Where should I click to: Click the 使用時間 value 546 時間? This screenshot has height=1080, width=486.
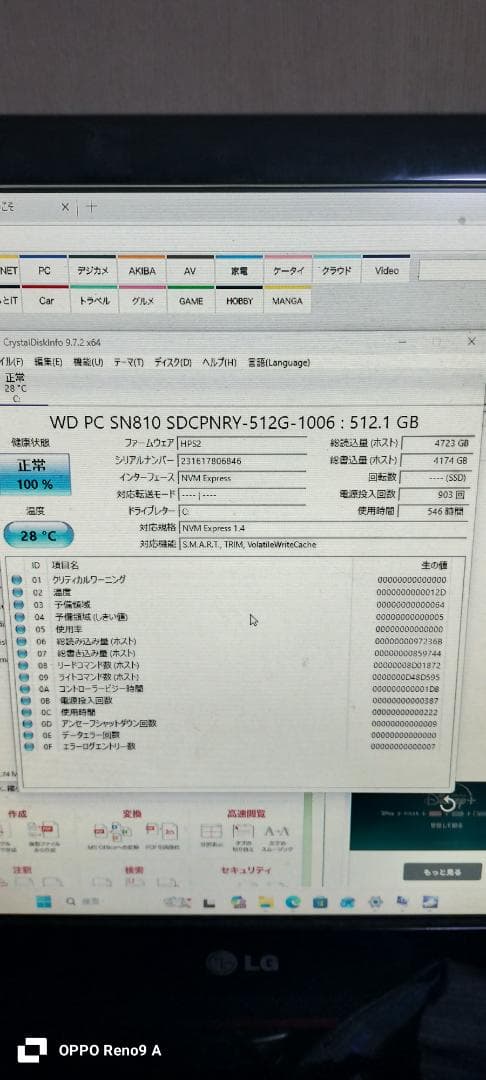click(434, 511)
